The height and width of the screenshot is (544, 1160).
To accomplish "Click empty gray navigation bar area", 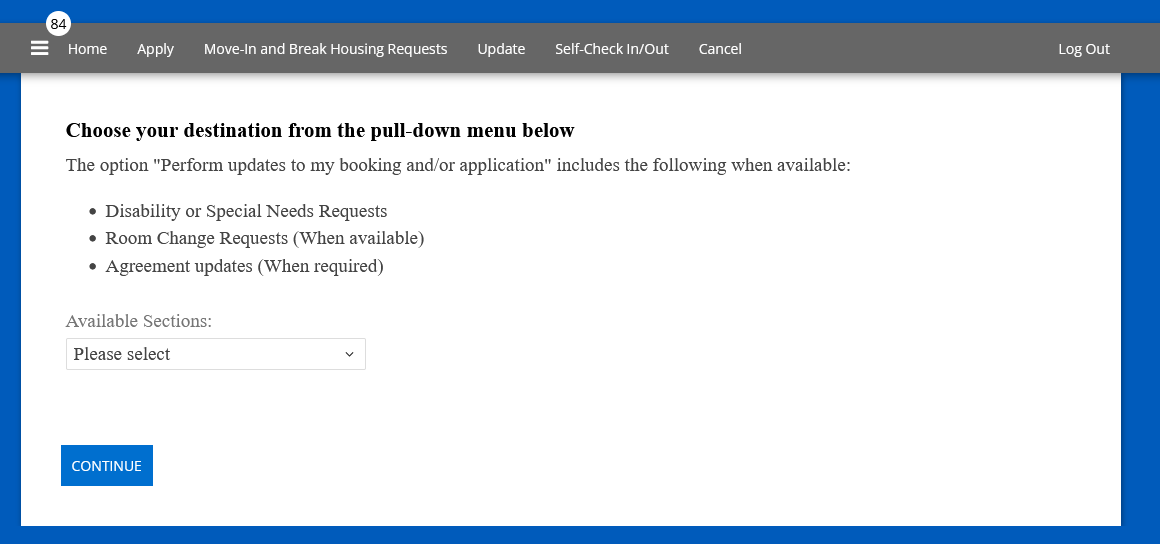I will coord(900,49).
